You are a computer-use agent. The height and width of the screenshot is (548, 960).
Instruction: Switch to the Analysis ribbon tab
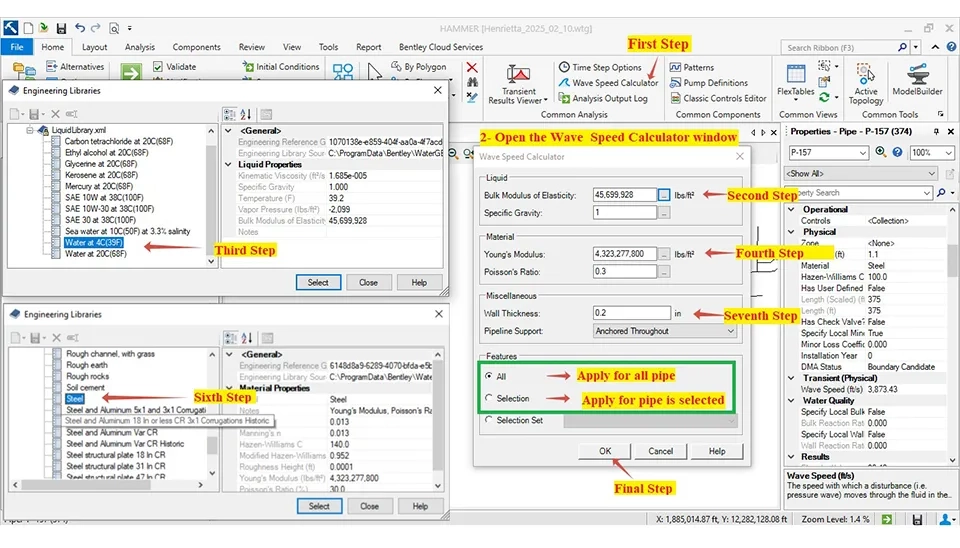coord(140,47)
